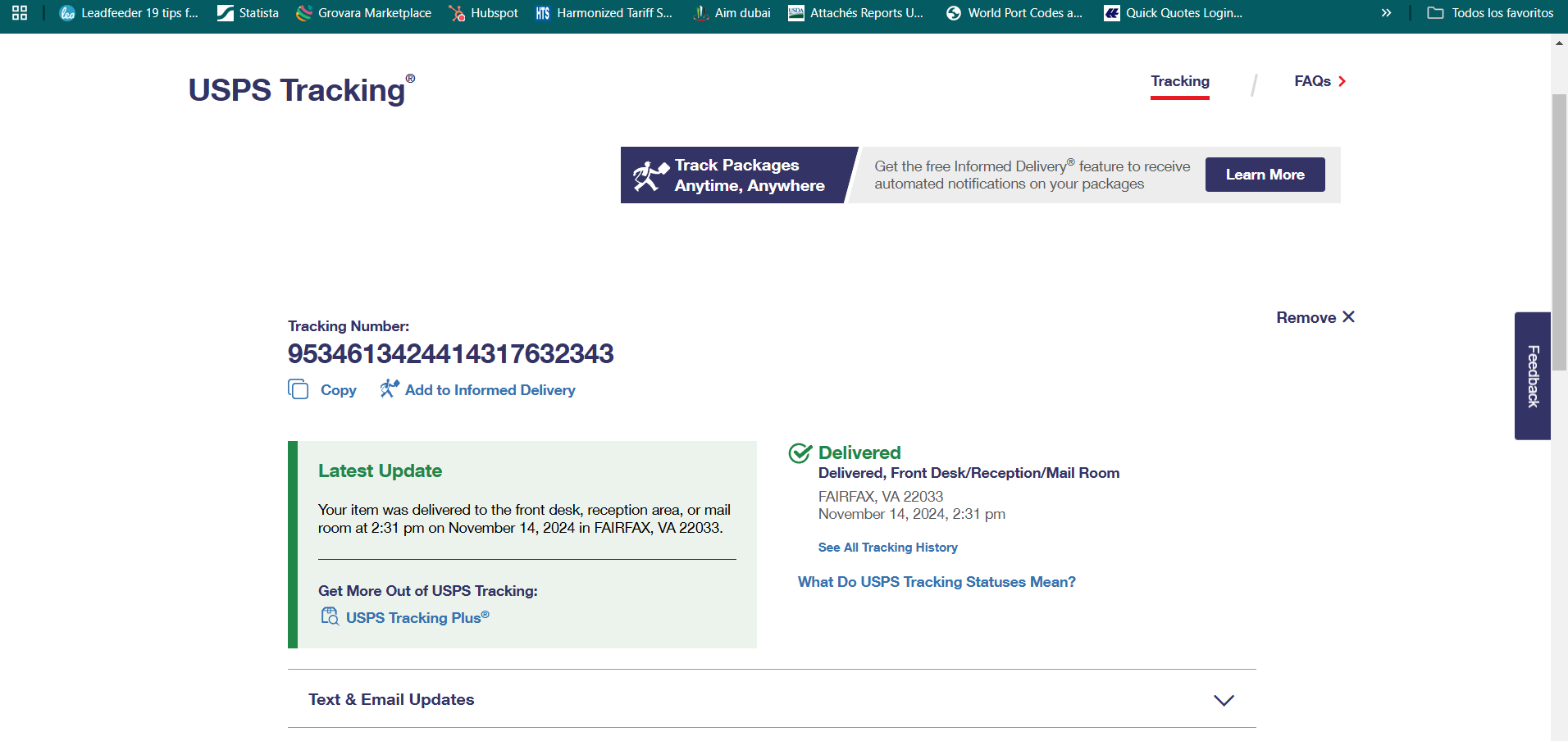Go to the FAQs page

(x=1312, y=81)
